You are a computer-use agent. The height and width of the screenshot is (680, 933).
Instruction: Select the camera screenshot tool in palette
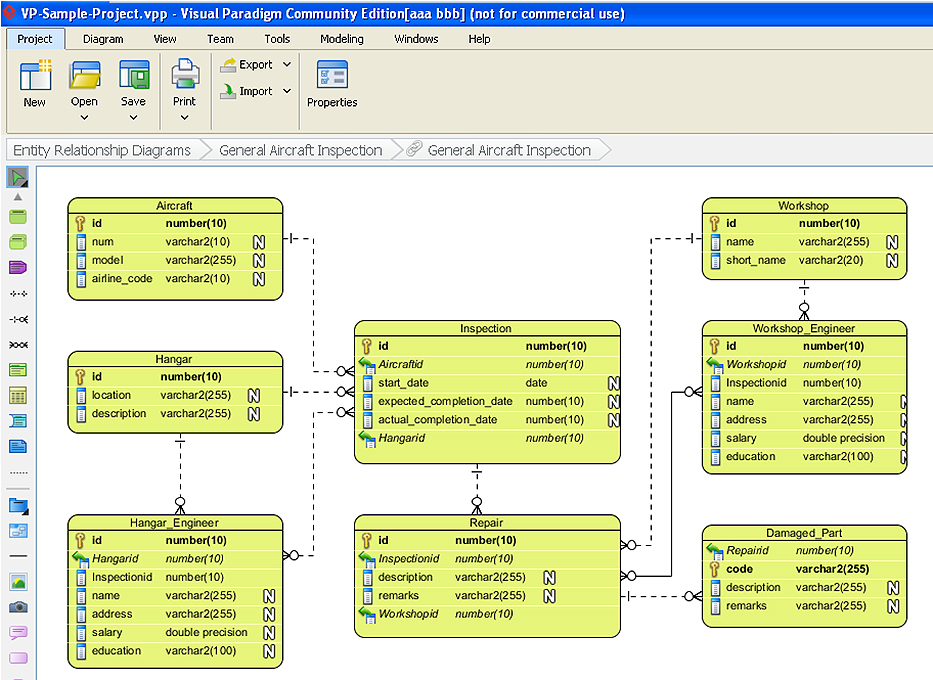click(x=18, y=607)
